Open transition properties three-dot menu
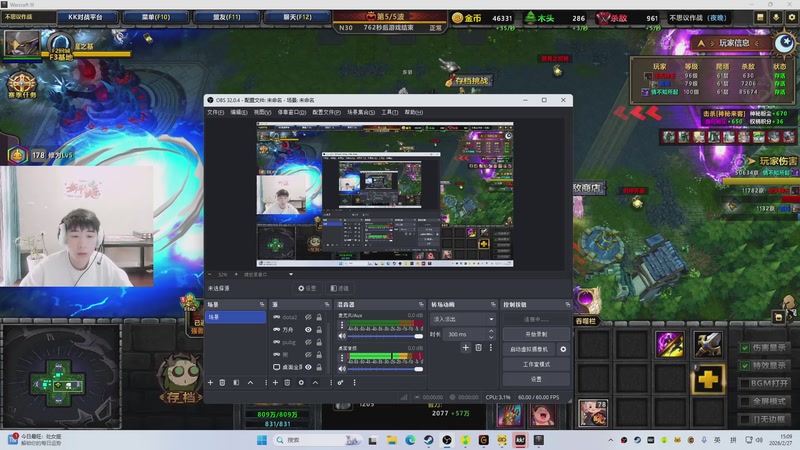 pos(491,347)
